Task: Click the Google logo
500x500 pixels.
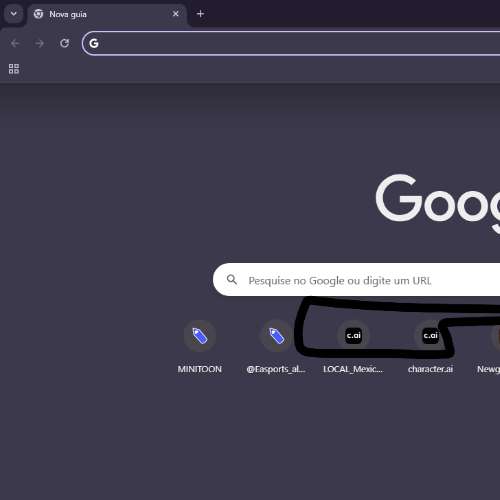Action: point(438,203)
